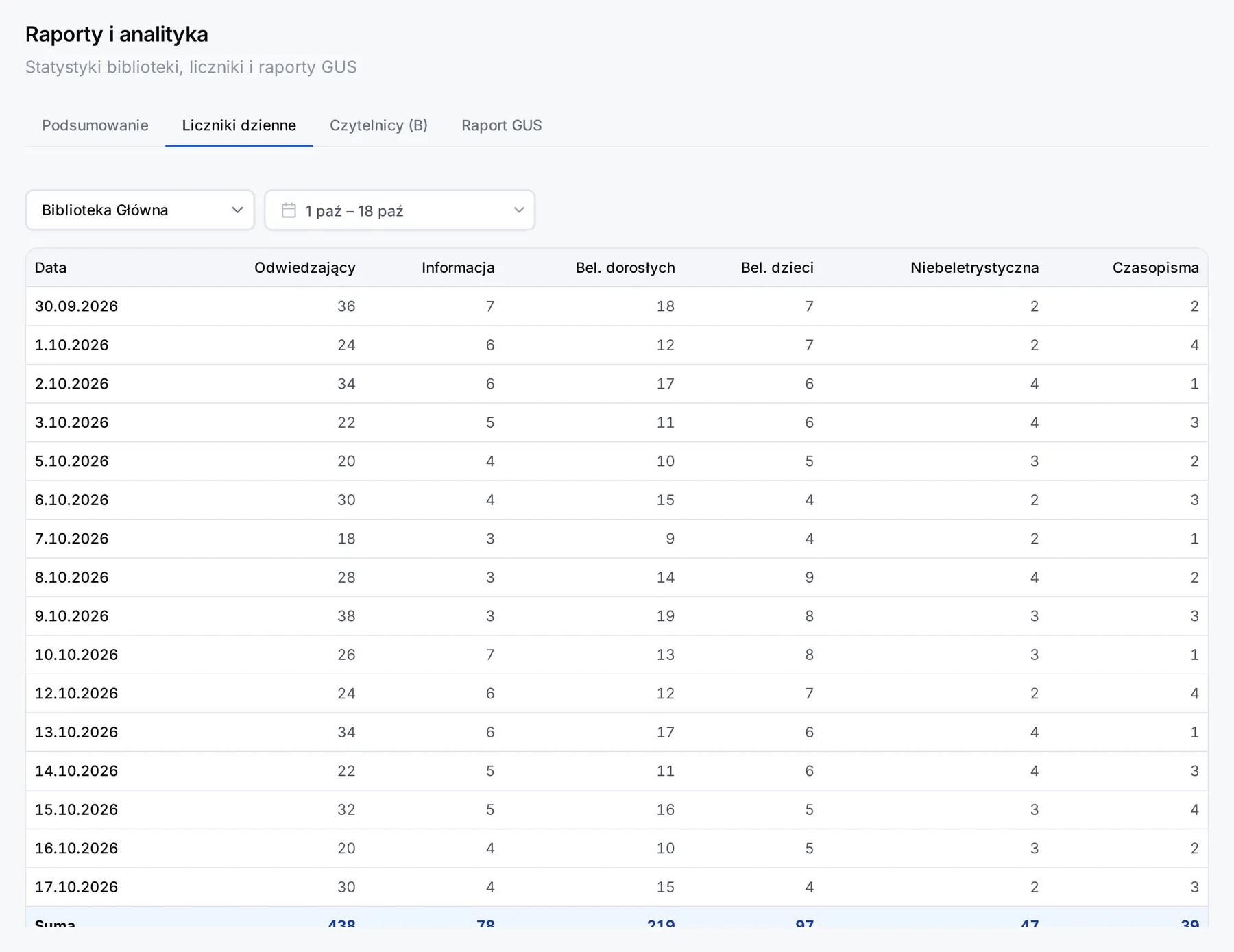The width and height of the screenshot is (1234, 952).
Task: Select the 17.10.2026 date cell
Action: pos(77,887)
